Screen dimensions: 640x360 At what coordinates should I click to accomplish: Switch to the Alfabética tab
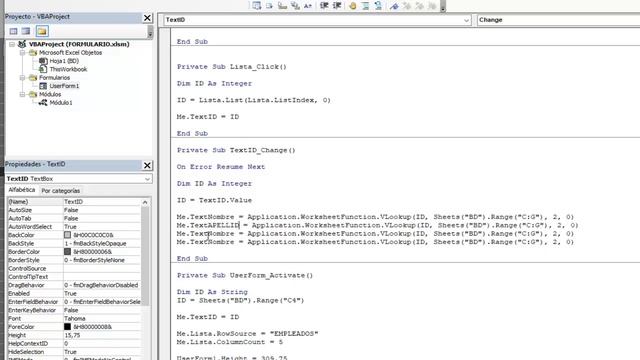[x=22, y=190]
